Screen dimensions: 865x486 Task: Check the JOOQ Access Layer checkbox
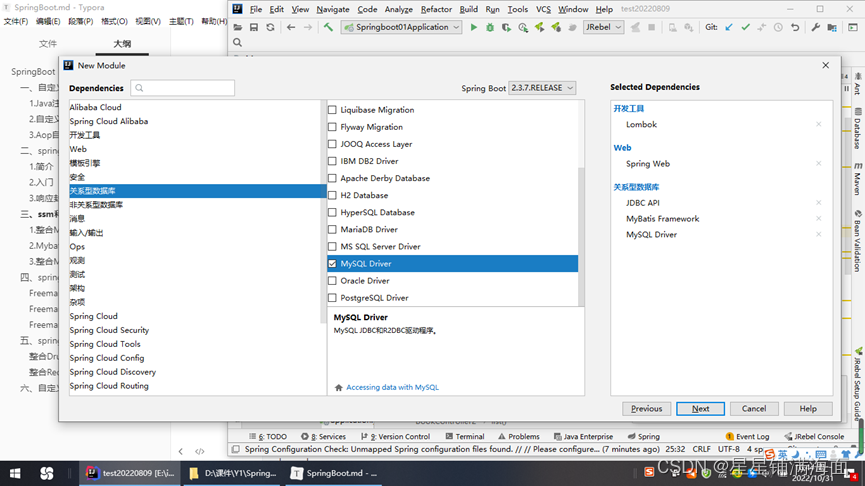pos(332,144)
